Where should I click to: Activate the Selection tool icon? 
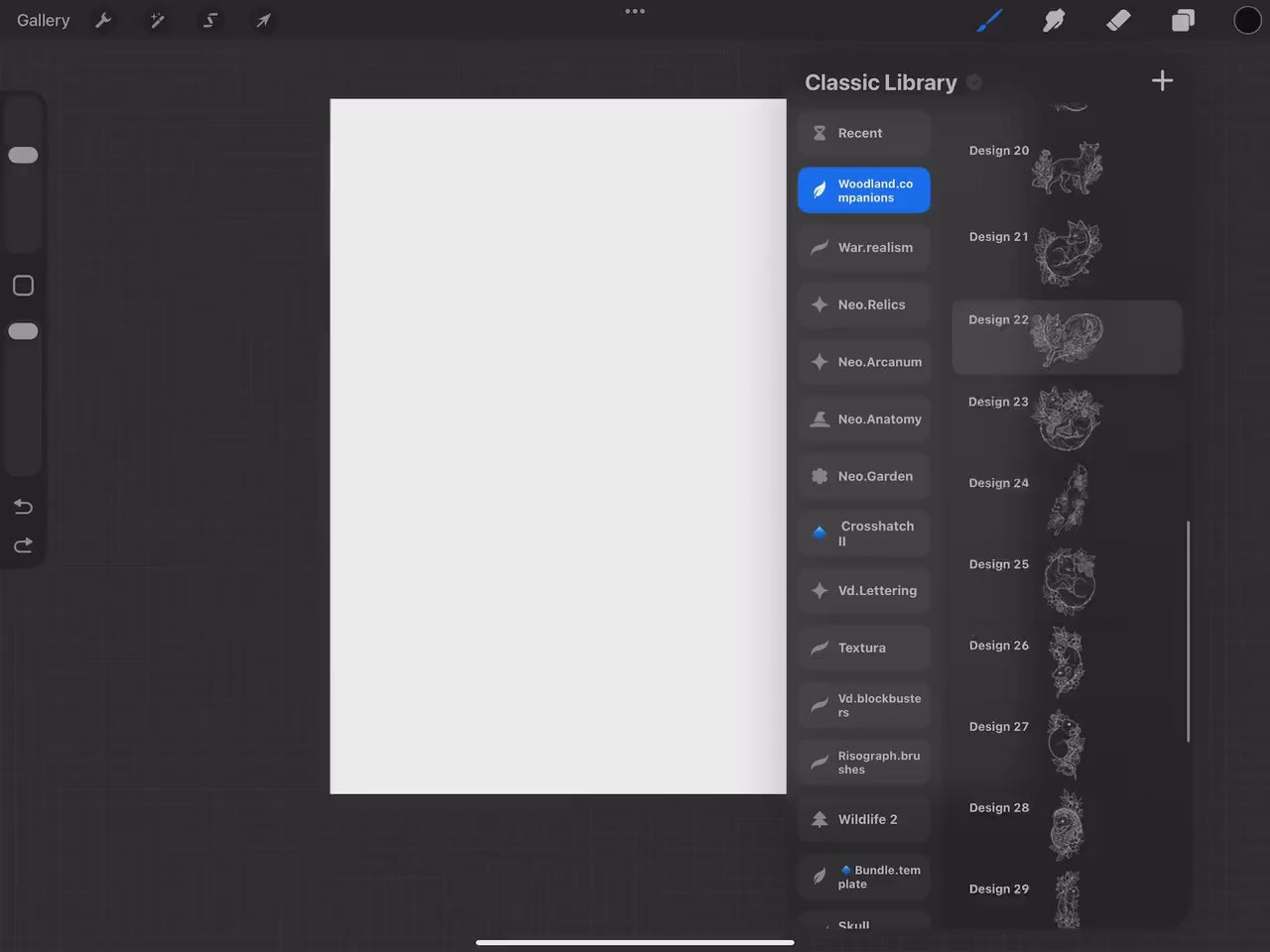click(x=210, y=20)
